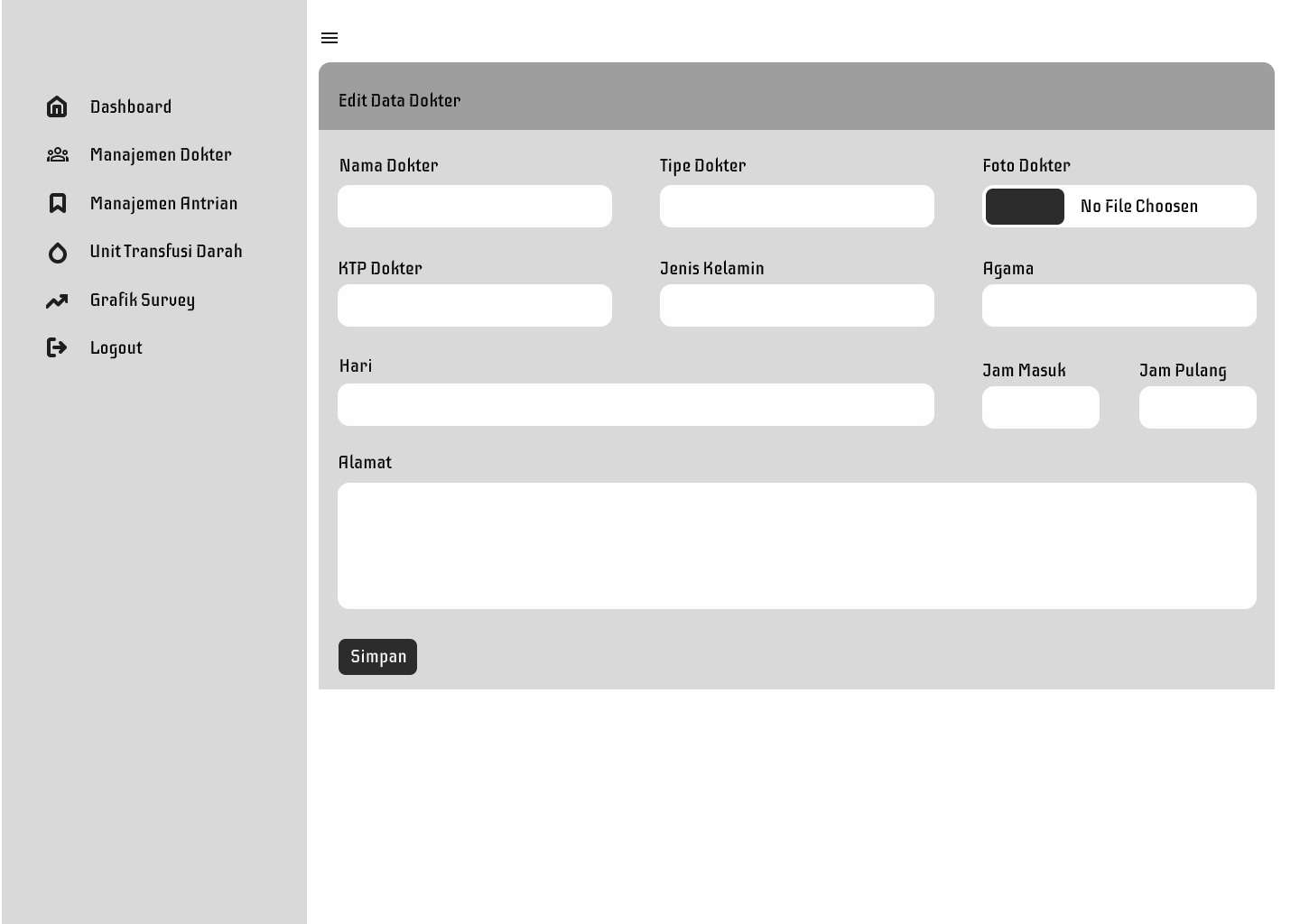Click the Logout arrow icon
This screenshot has width=1300, height=924.
tap(57, 347)
